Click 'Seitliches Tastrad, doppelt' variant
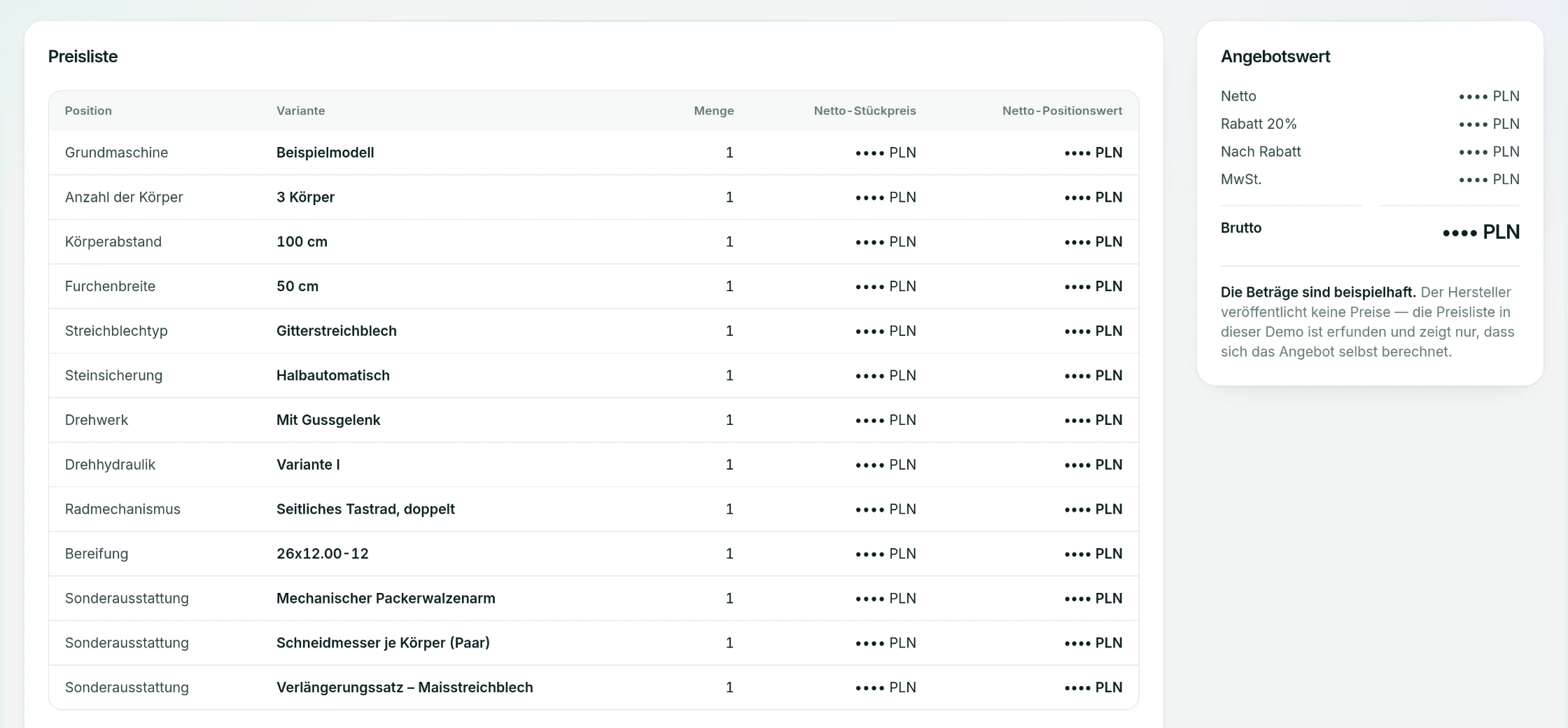This screenshot has width=1568, height=728. coord(365,509)
